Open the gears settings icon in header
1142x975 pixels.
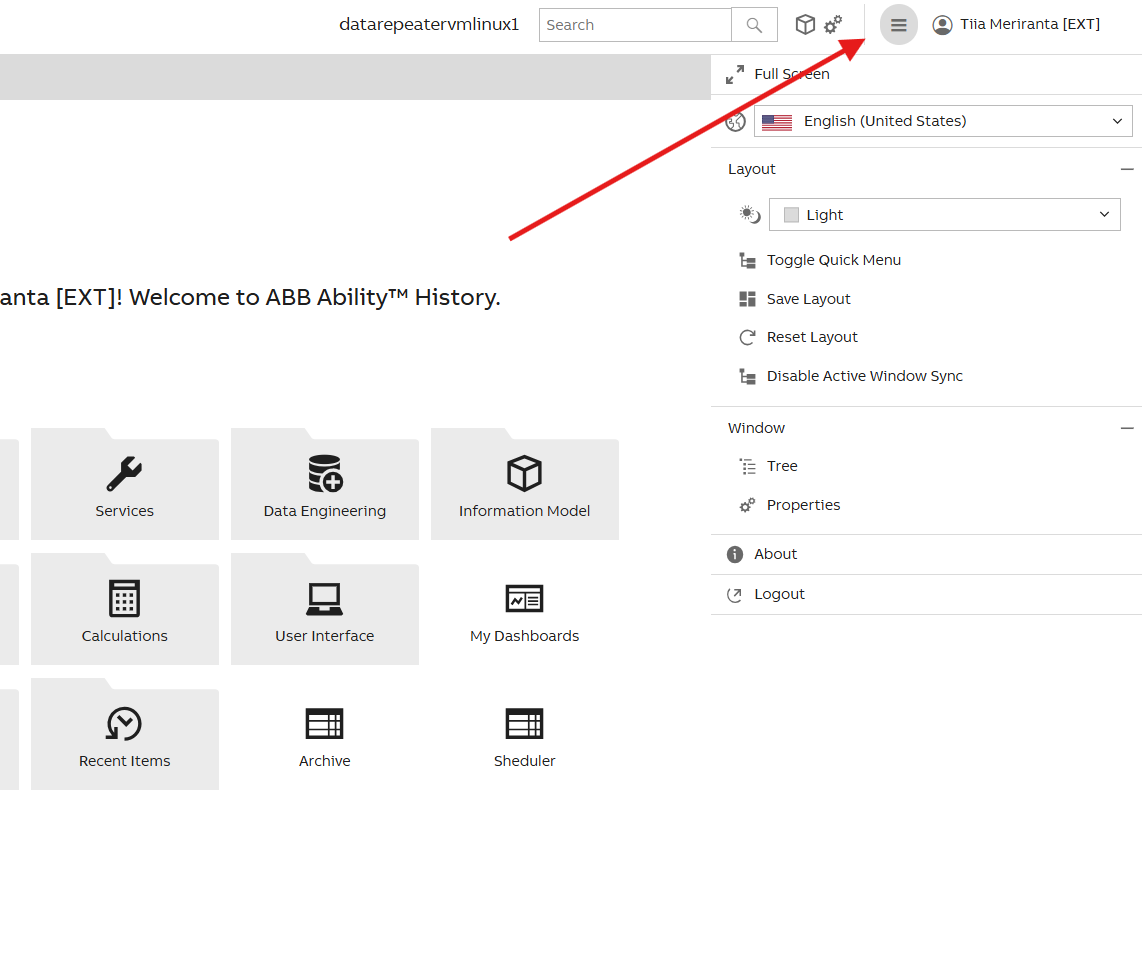coord(832,25)
